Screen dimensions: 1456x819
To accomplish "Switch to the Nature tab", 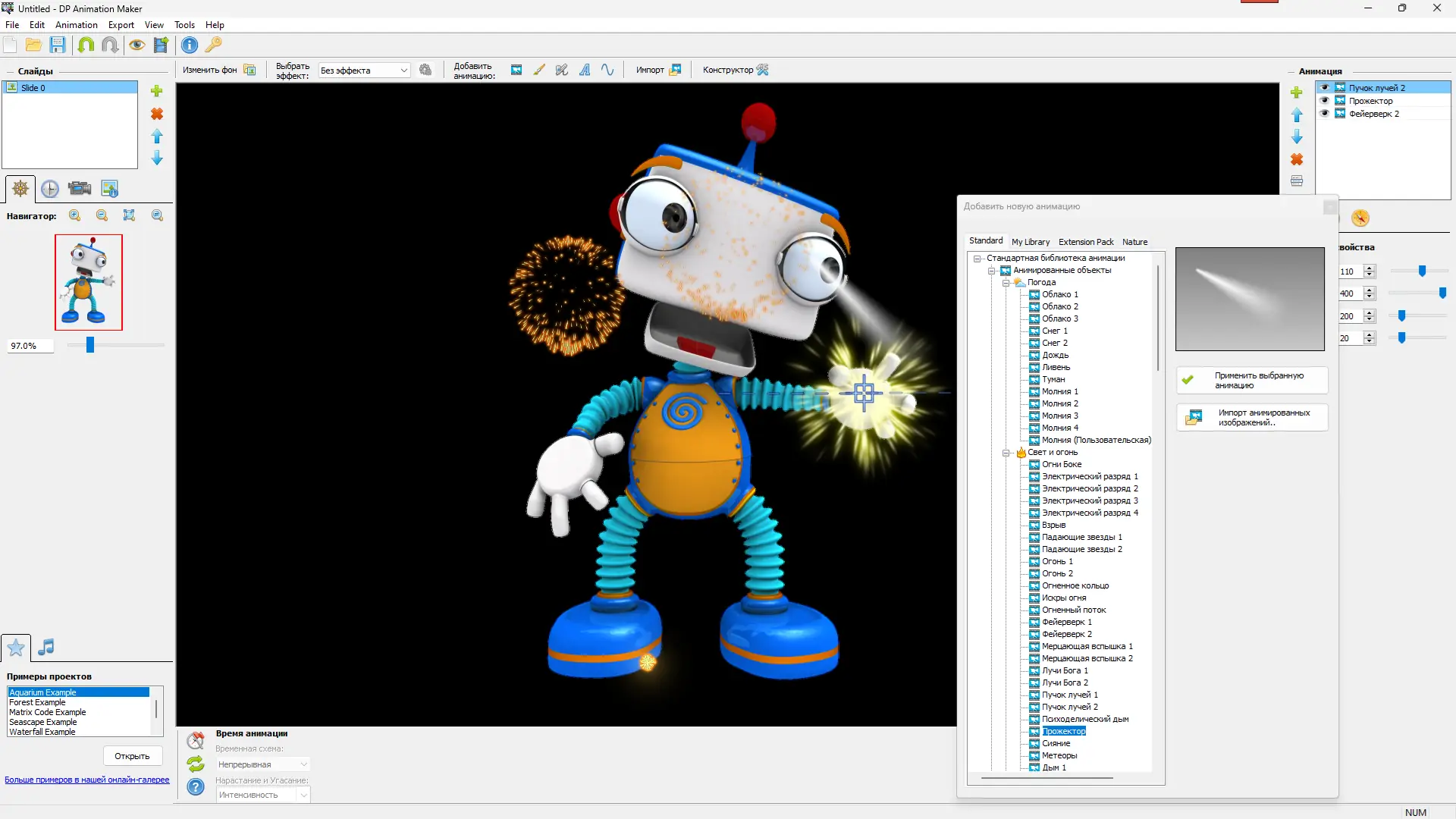I will point(1134,241).
